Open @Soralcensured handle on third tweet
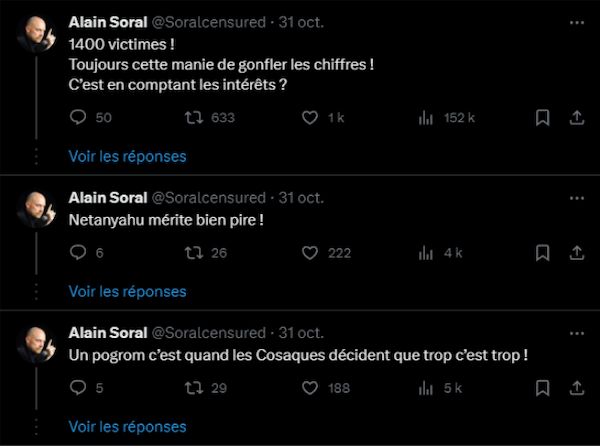 [x=209, y=333]
